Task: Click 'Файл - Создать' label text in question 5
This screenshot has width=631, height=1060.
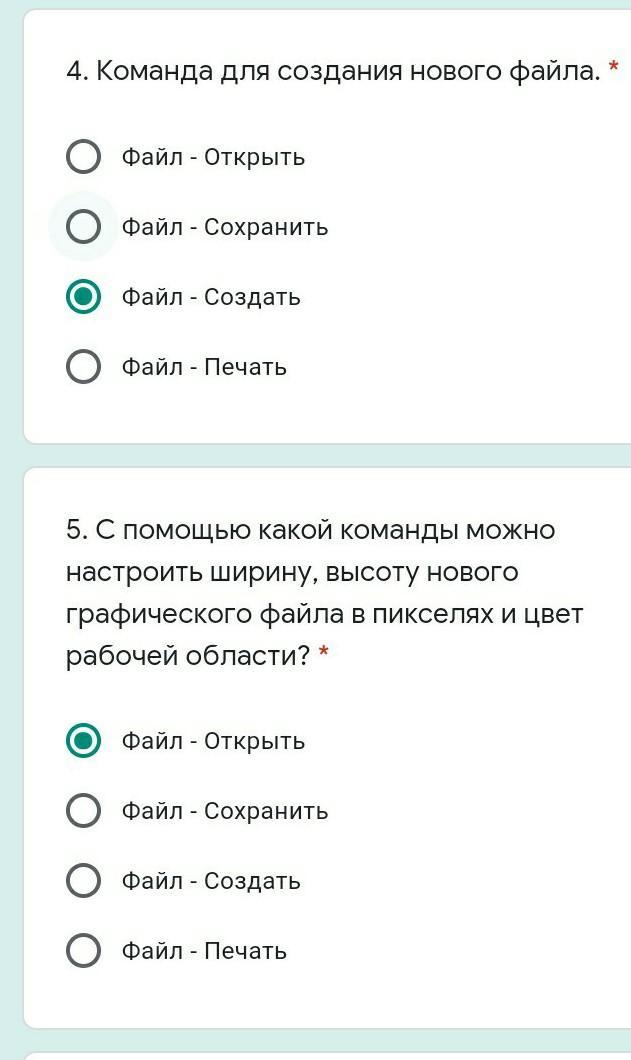Action: coord(211,881)
